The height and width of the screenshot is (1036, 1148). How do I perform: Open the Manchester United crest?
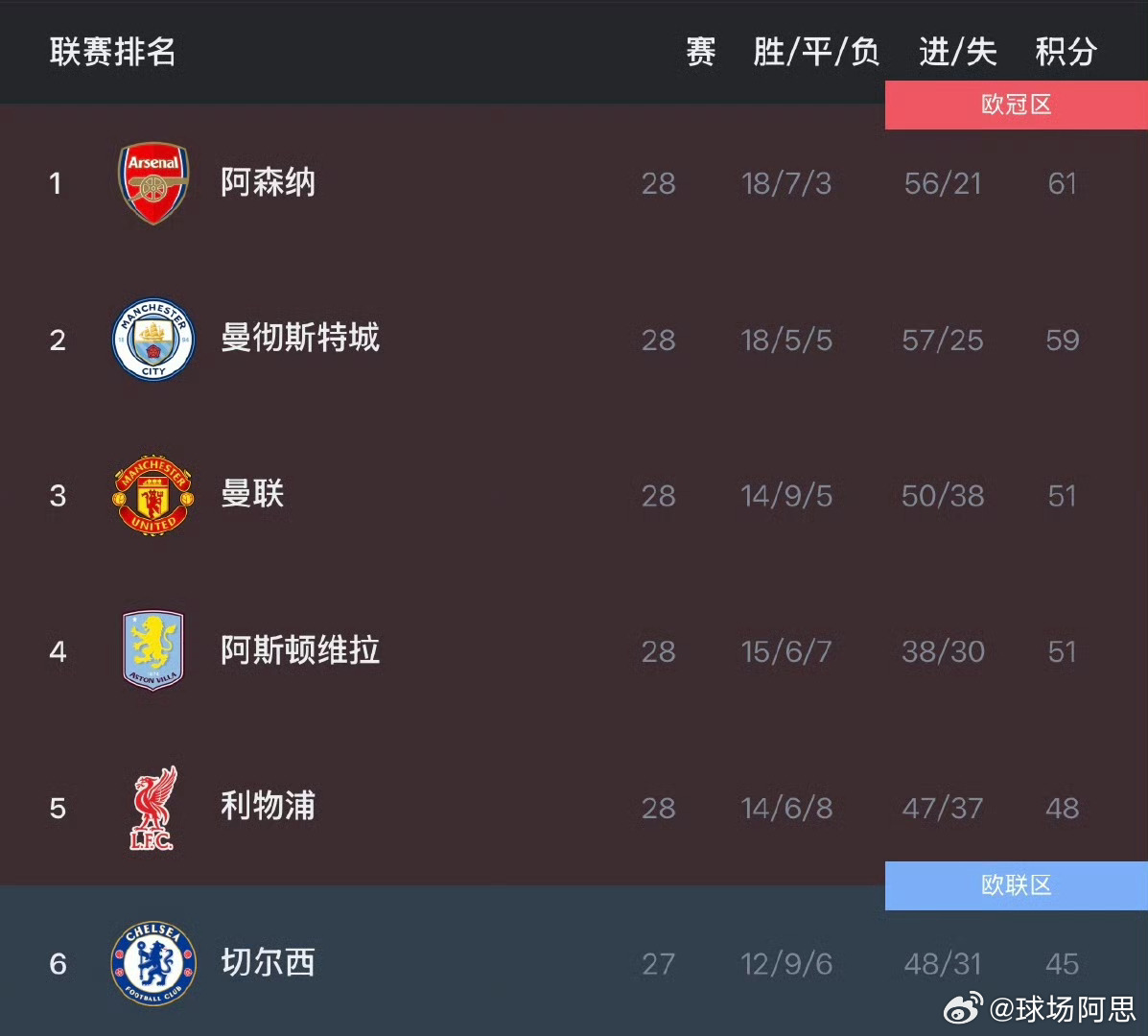point(153,496)
